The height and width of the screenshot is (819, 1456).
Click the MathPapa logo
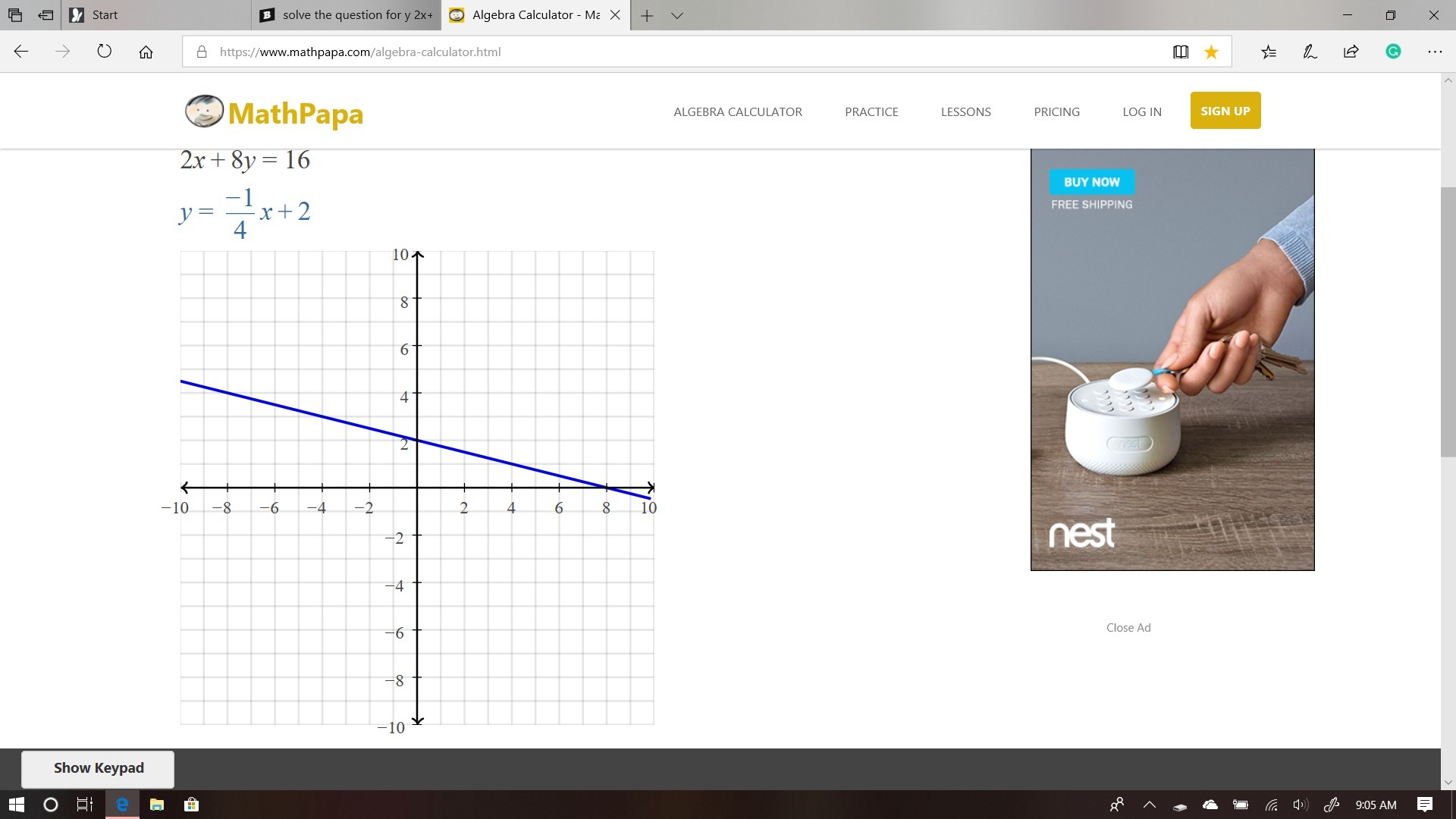275,112
